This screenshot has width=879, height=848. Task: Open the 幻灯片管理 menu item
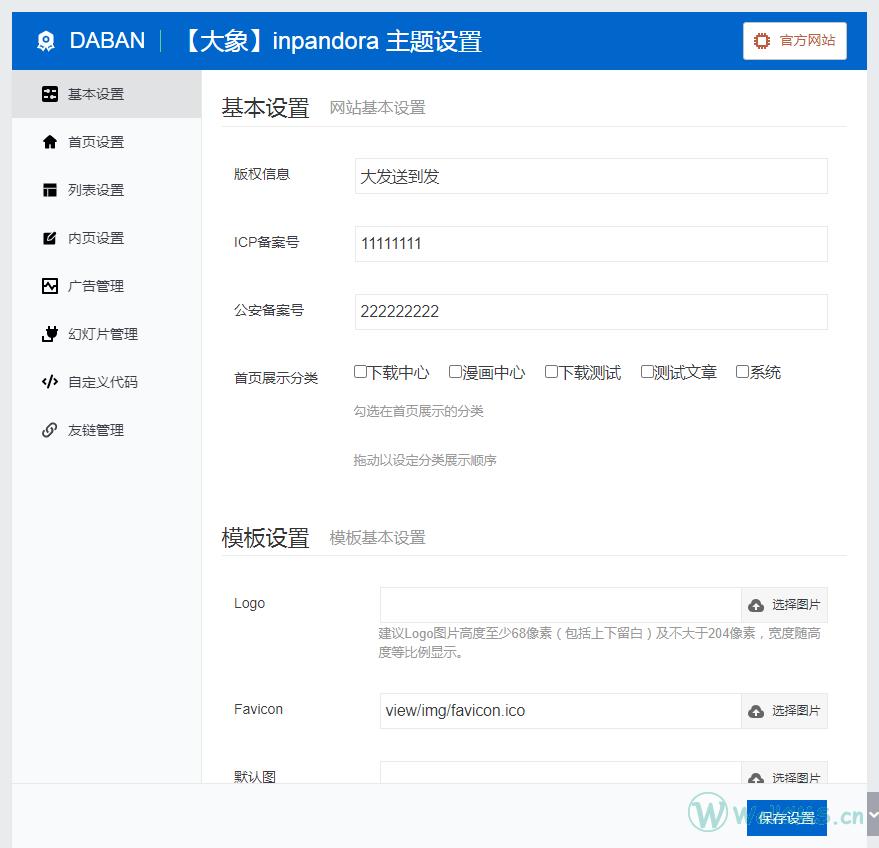(x=107, y=334)
